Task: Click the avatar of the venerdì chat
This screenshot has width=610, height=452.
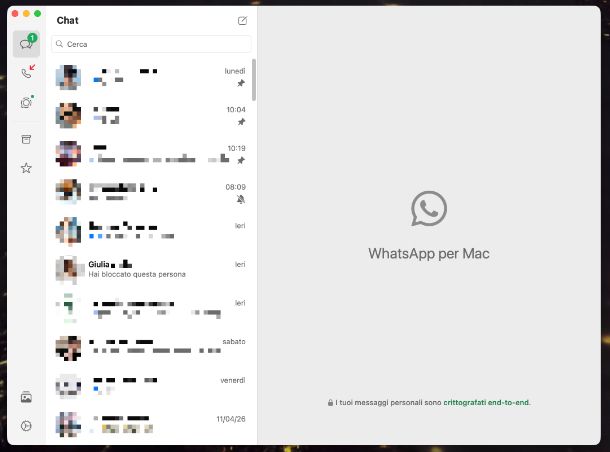Action: click(68, 385)
